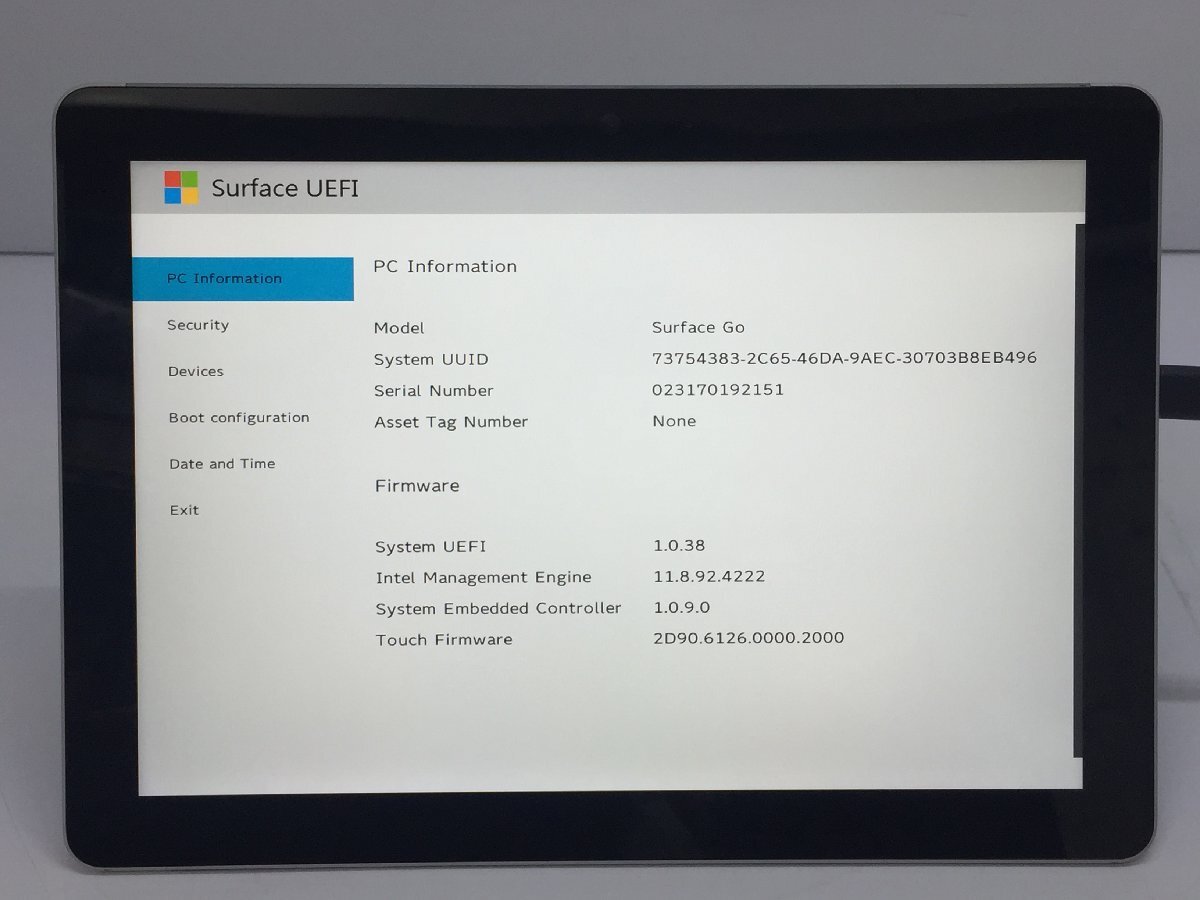Image resolution: width=1200 pixels, height=900 pixels.
Task: Click the Serial Number label
Action: [434, 391]
